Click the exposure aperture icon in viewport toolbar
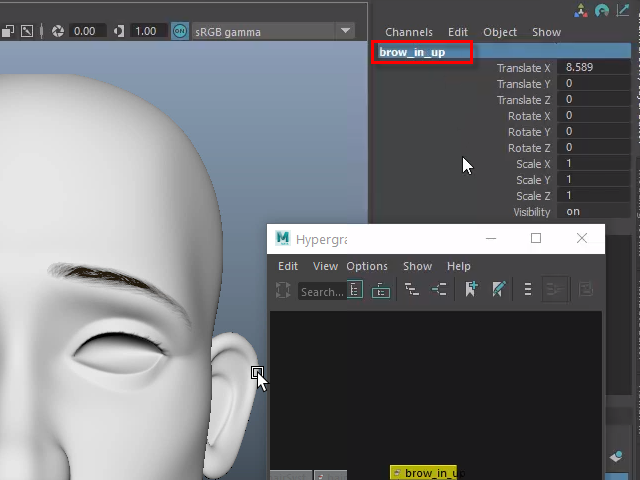The image size is (640, 480). click(x=58, y=31)
